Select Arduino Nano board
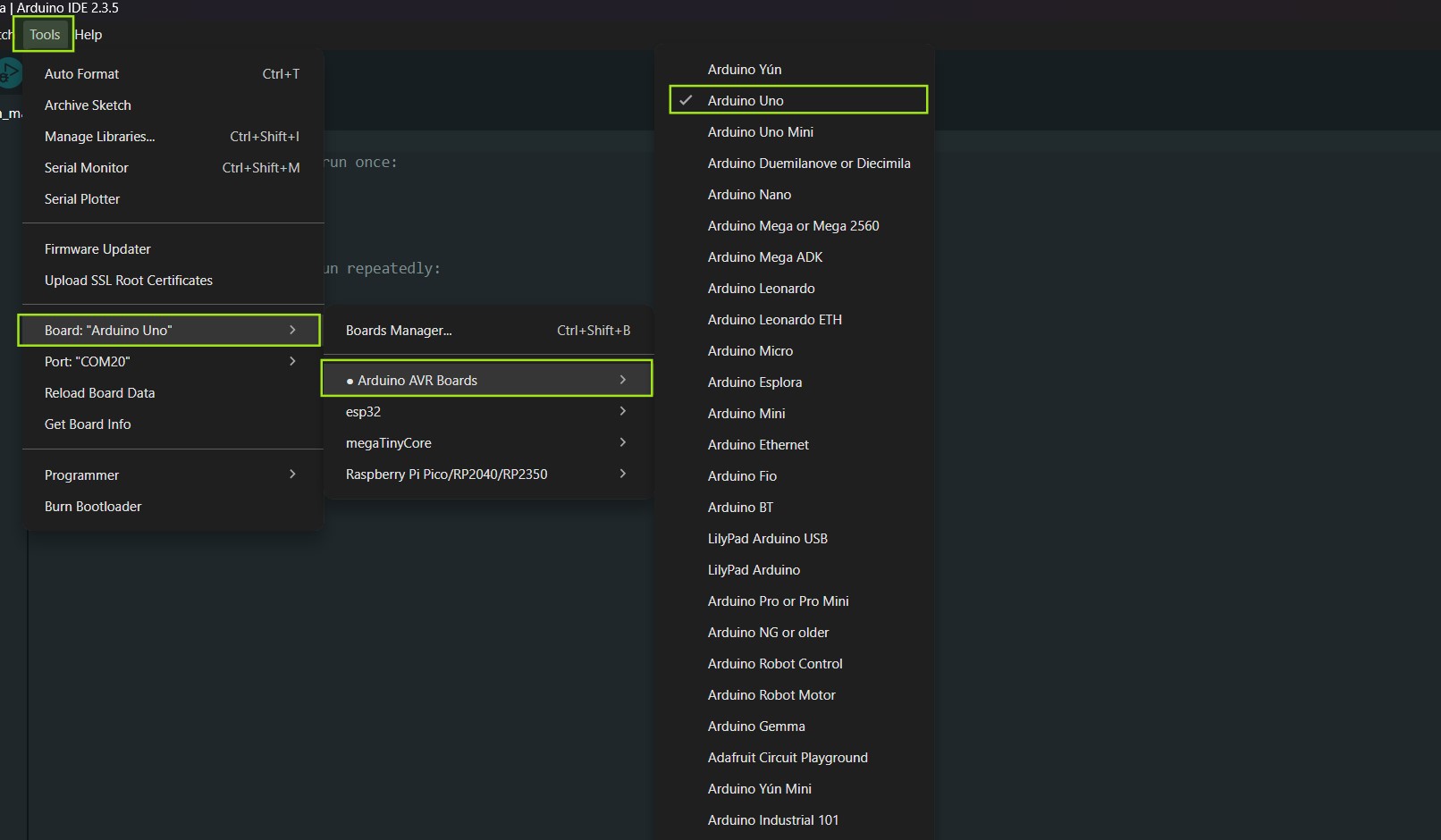This screenshot has height=840, width=1441. (795, 195)
